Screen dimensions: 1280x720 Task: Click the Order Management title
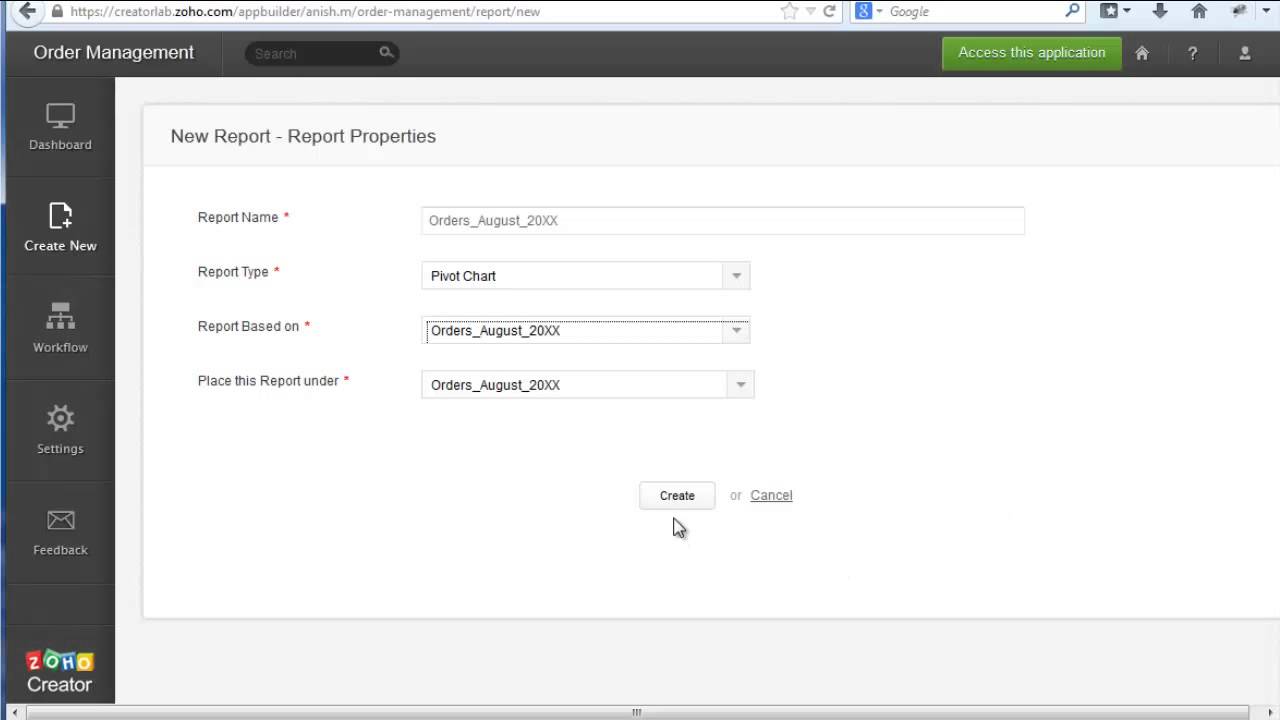114,53
